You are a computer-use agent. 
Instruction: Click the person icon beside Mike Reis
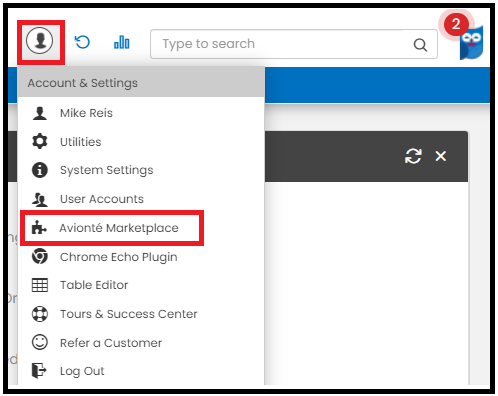tap(40, 113)
